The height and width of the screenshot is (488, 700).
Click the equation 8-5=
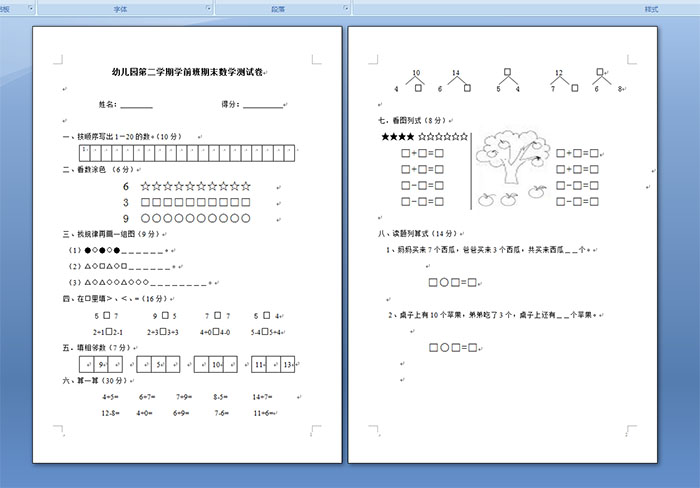[221, 396]
